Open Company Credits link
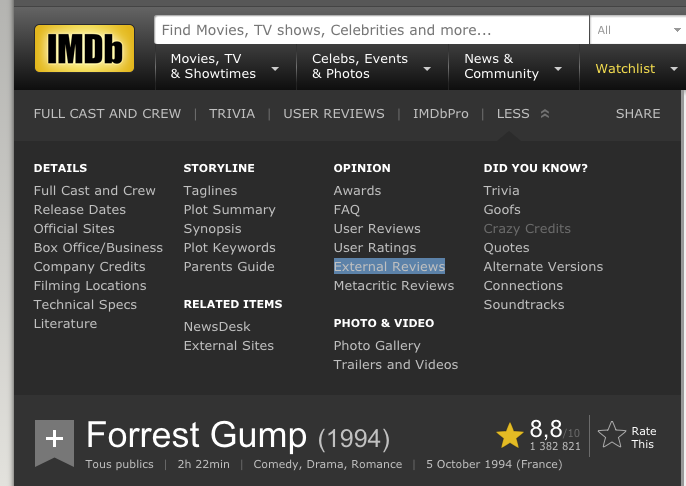The image size is (686, 486). (x=89, y=266)
